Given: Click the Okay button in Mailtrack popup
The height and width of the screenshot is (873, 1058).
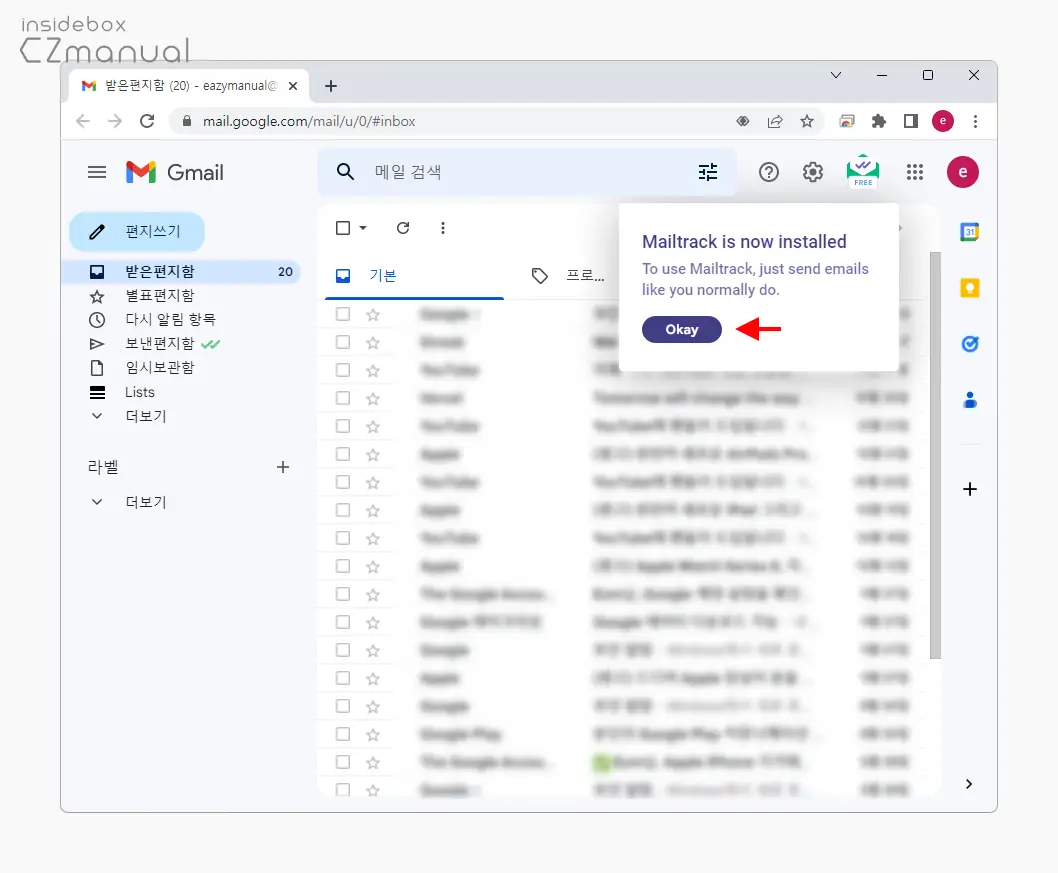Looking at the screenshot, I should (x=681, y=329).
